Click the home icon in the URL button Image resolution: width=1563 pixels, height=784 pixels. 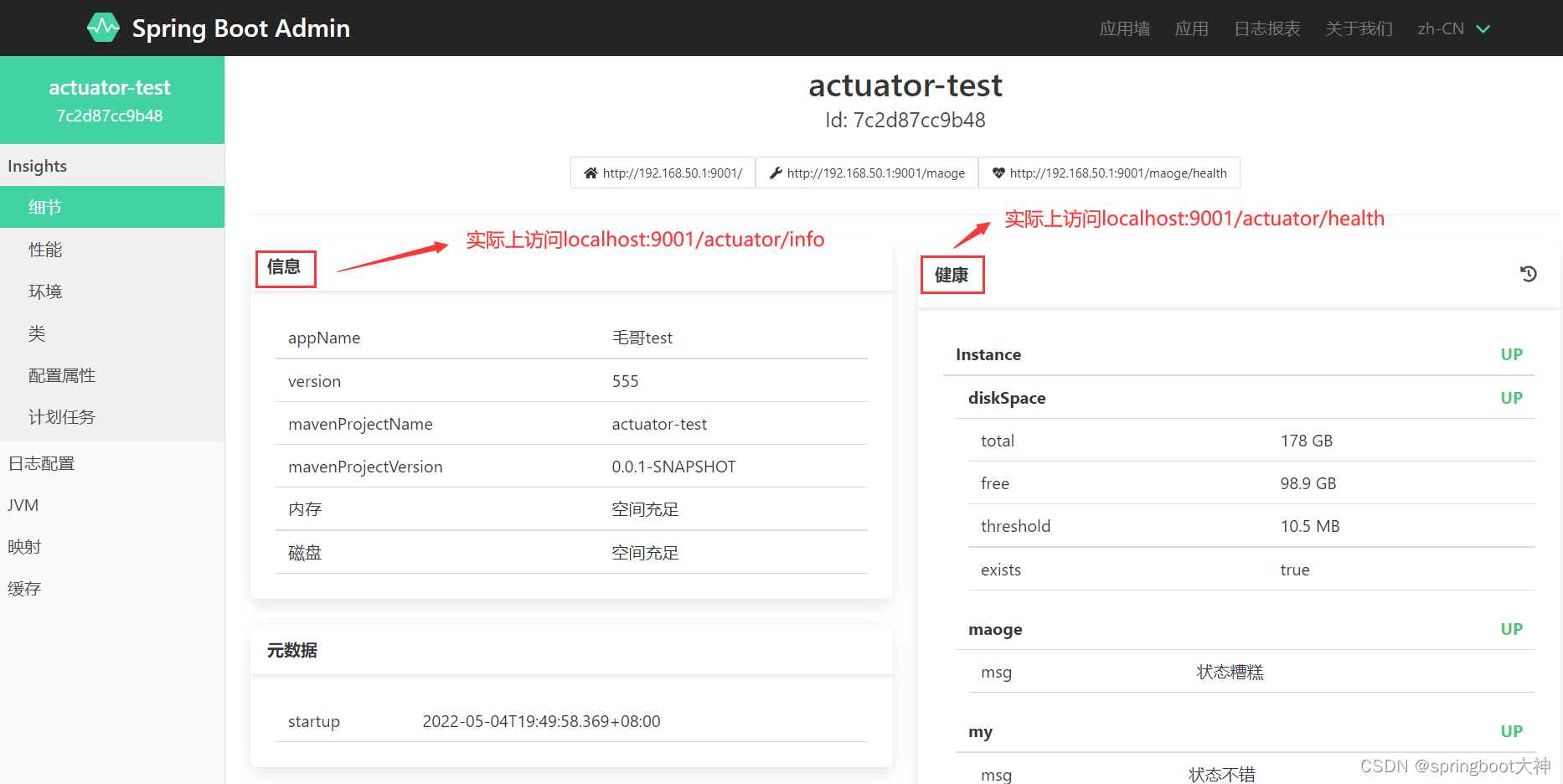591,173
